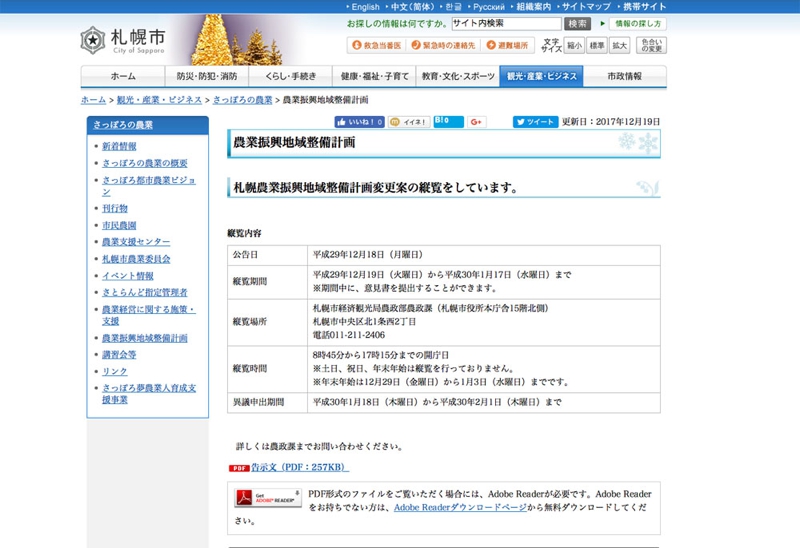This screenshot has width=800, height=548.
Task: Click the 色合いの変更 color scheme button
Action: click(651, 46)
